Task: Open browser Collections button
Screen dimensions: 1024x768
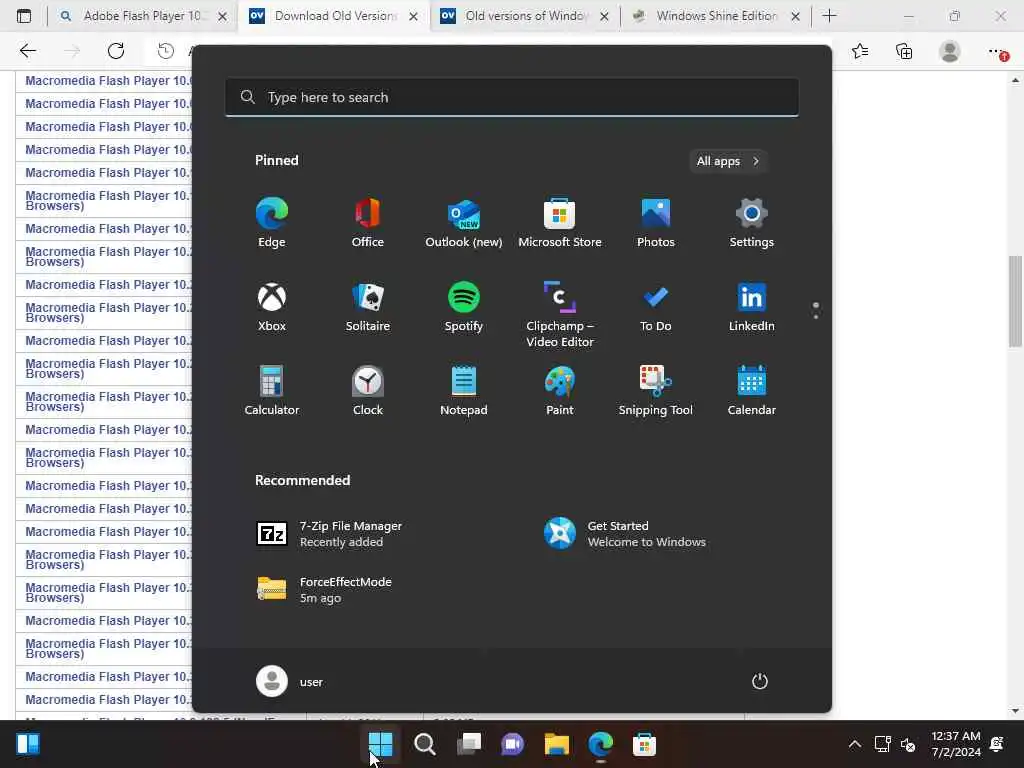Action: (904, 51)
